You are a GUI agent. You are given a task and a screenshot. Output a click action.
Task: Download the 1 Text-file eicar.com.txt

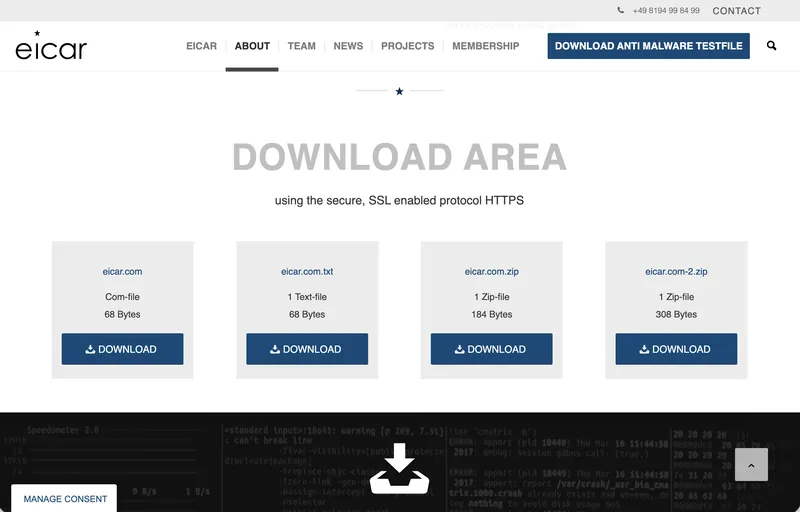pyautogui.click(x=307, y=349)
